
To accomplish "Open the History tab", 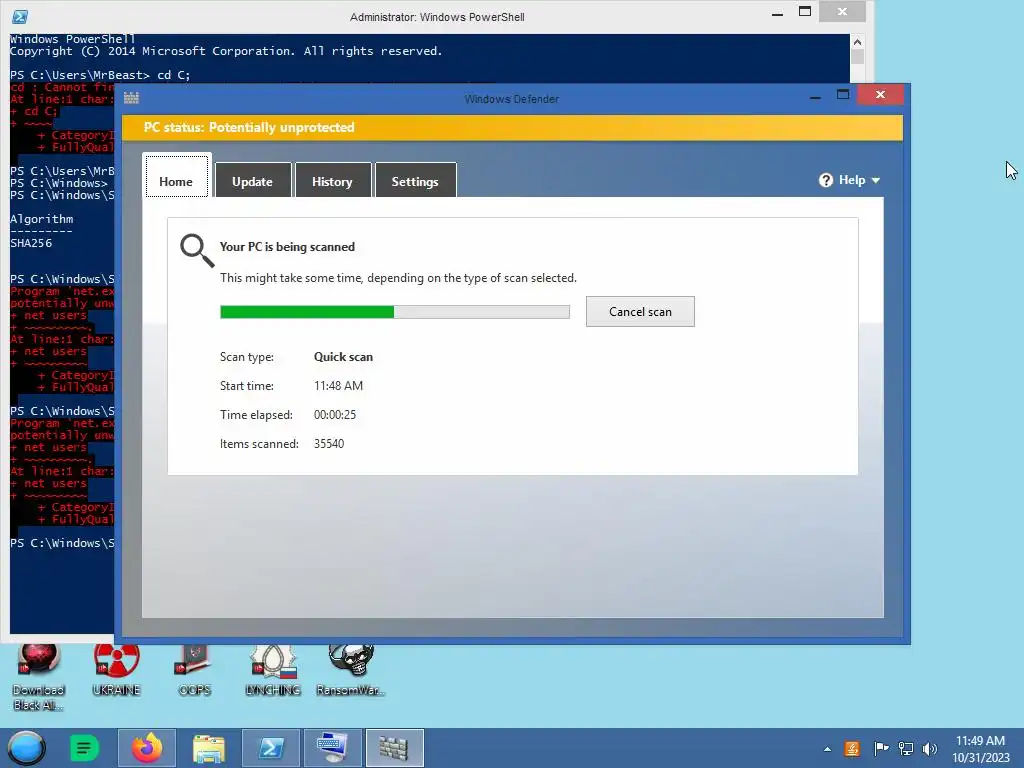I will click(x=332, y=181).
